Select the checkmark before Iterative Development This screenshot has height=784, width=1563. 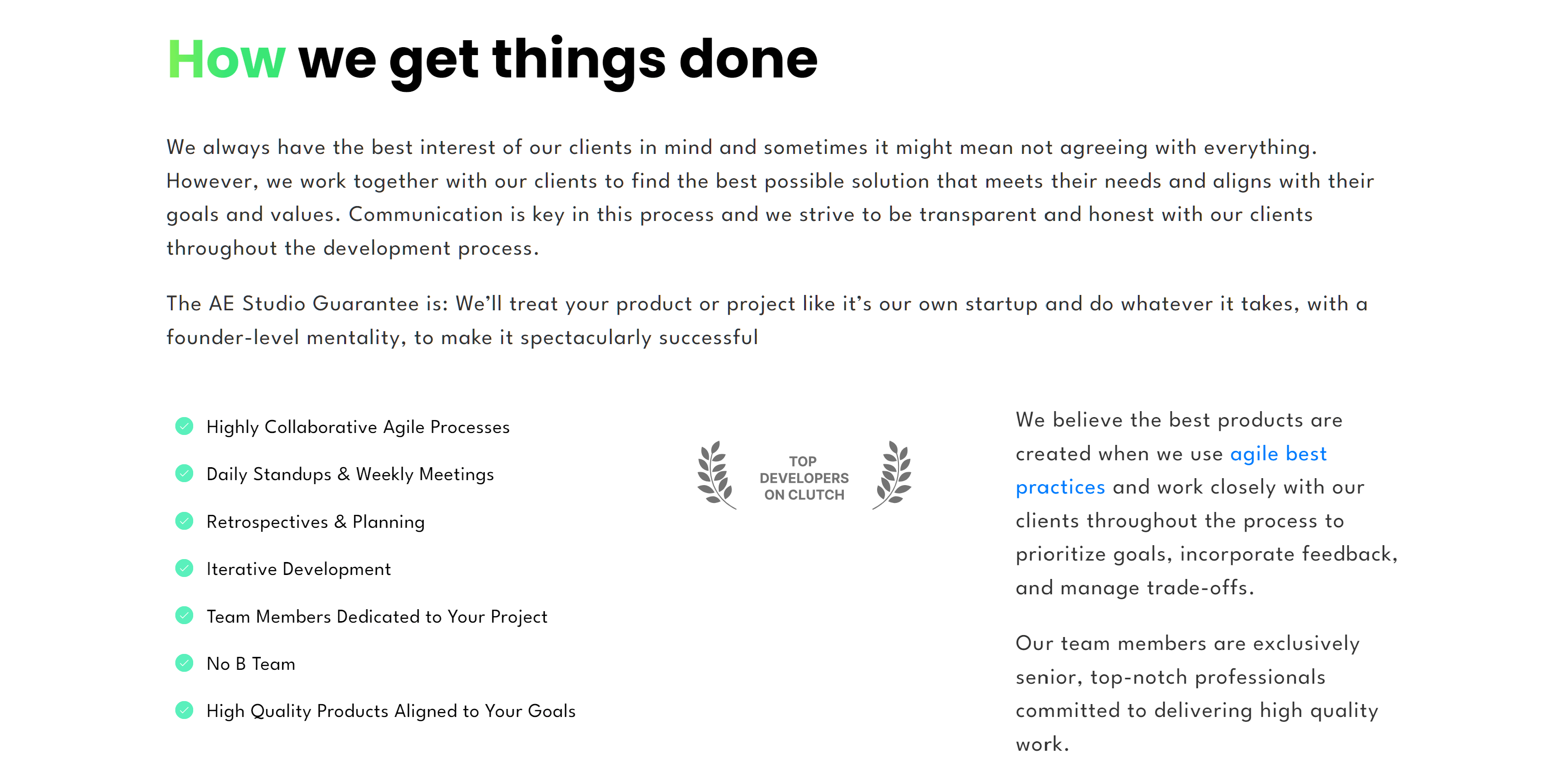[x=184, y=568]
